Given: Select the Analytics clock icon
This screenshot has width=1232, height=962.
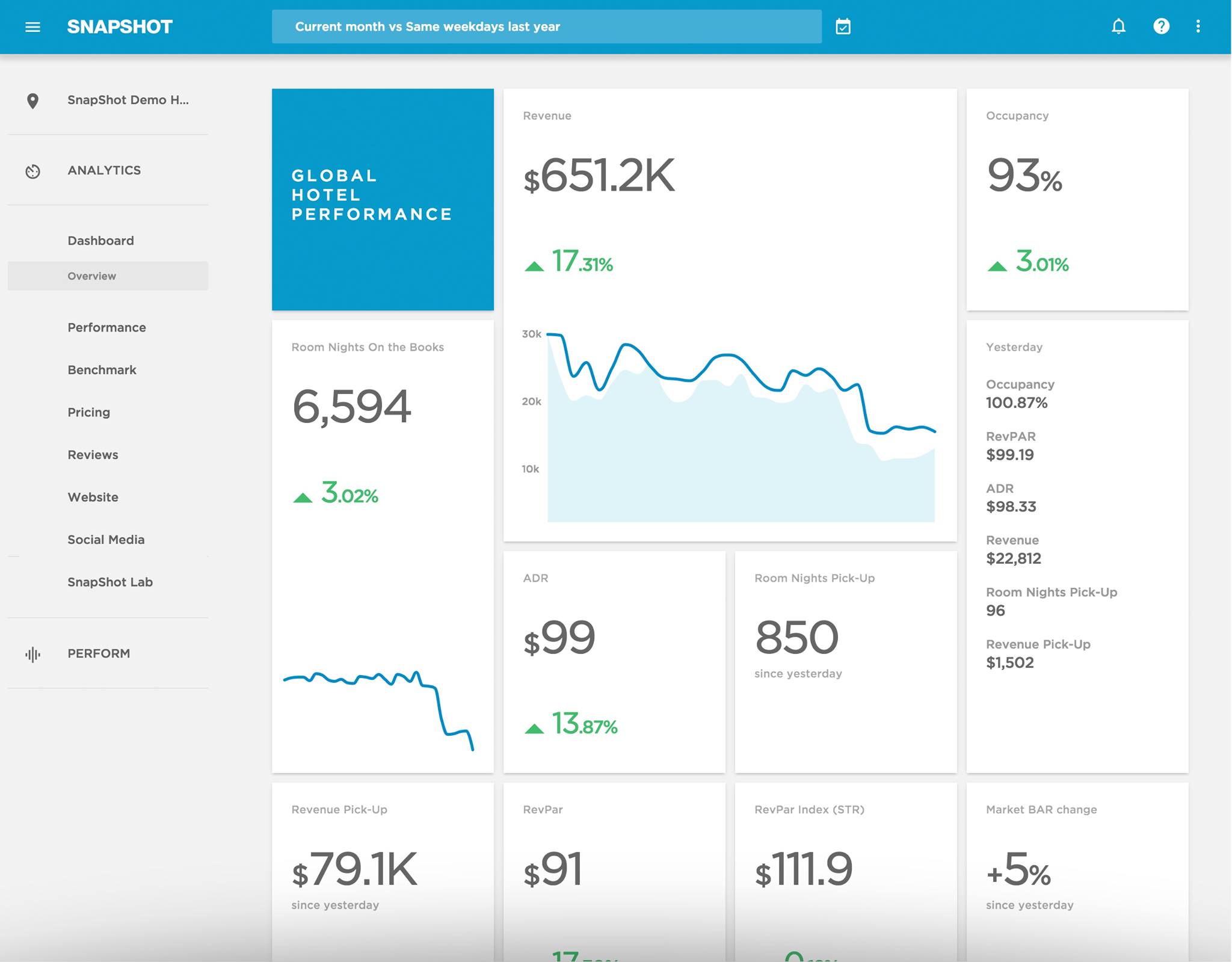Looking at the screenshot, I should click(32, 171).
